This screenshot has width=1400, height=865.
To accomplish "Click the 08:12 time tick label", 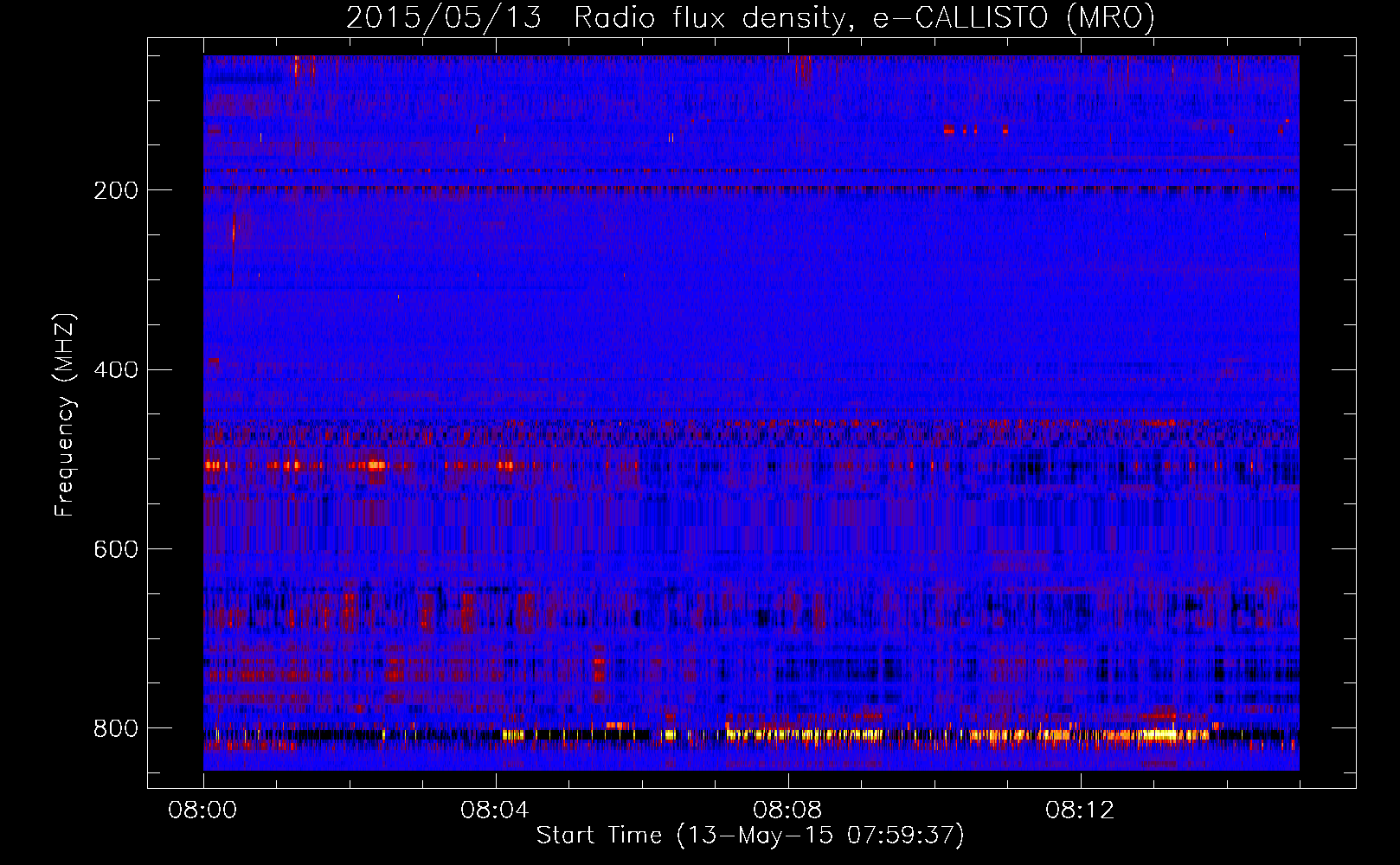I will pos(1080,811).
